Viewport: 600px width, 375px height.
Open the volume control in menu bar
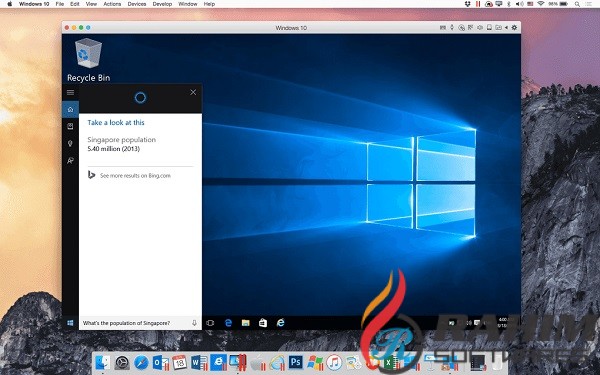519,4
